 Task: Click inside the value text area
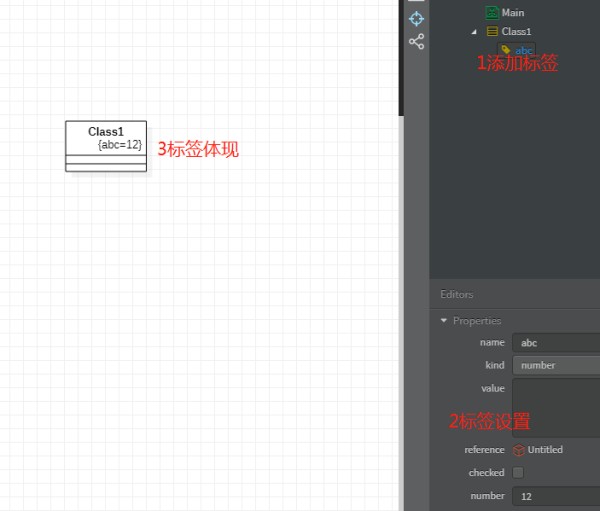click(x=556, y=408)
